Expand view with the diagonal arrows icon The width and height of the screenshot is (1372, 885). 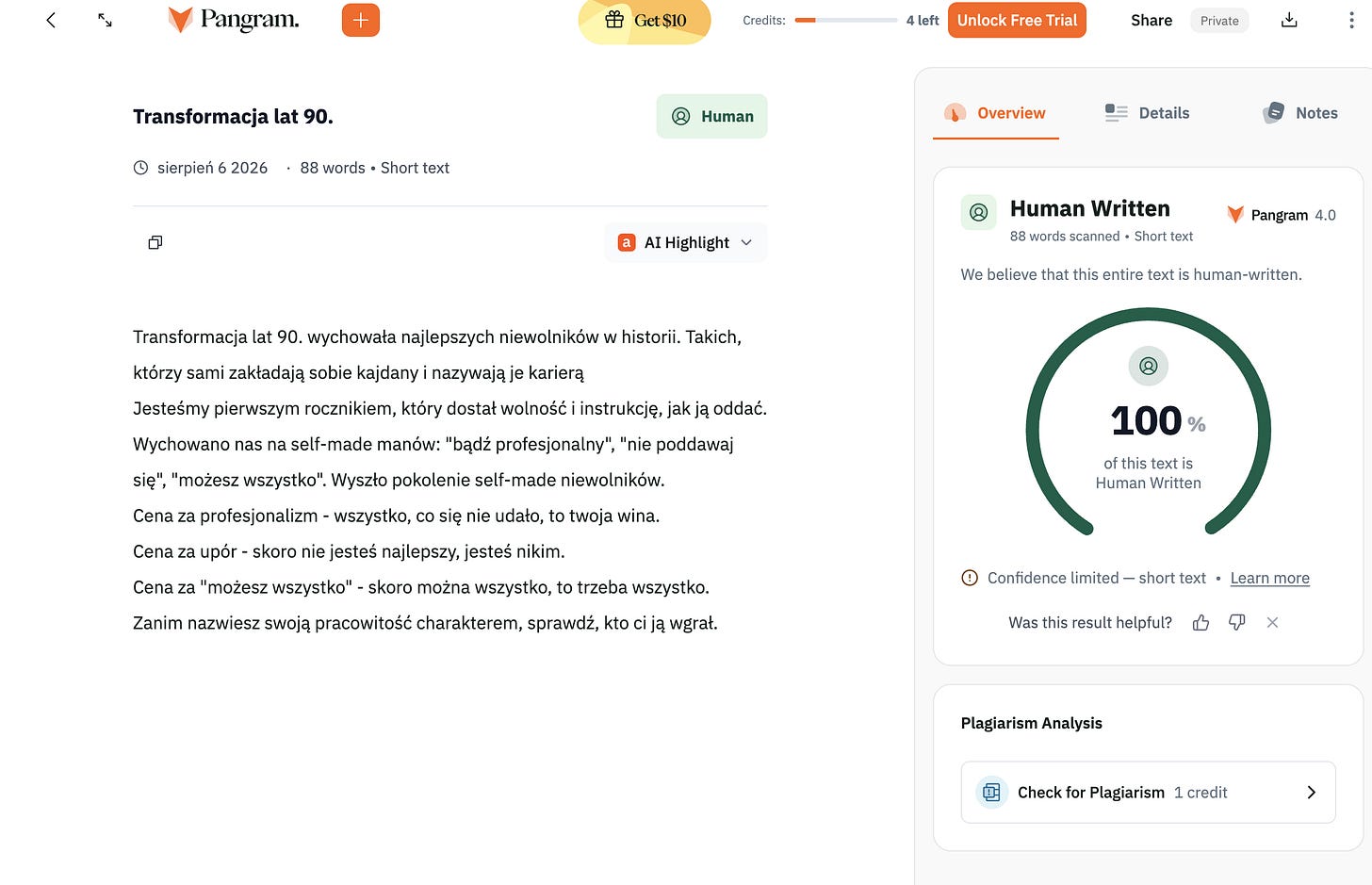pyautogui.click(x=106, y=20)
